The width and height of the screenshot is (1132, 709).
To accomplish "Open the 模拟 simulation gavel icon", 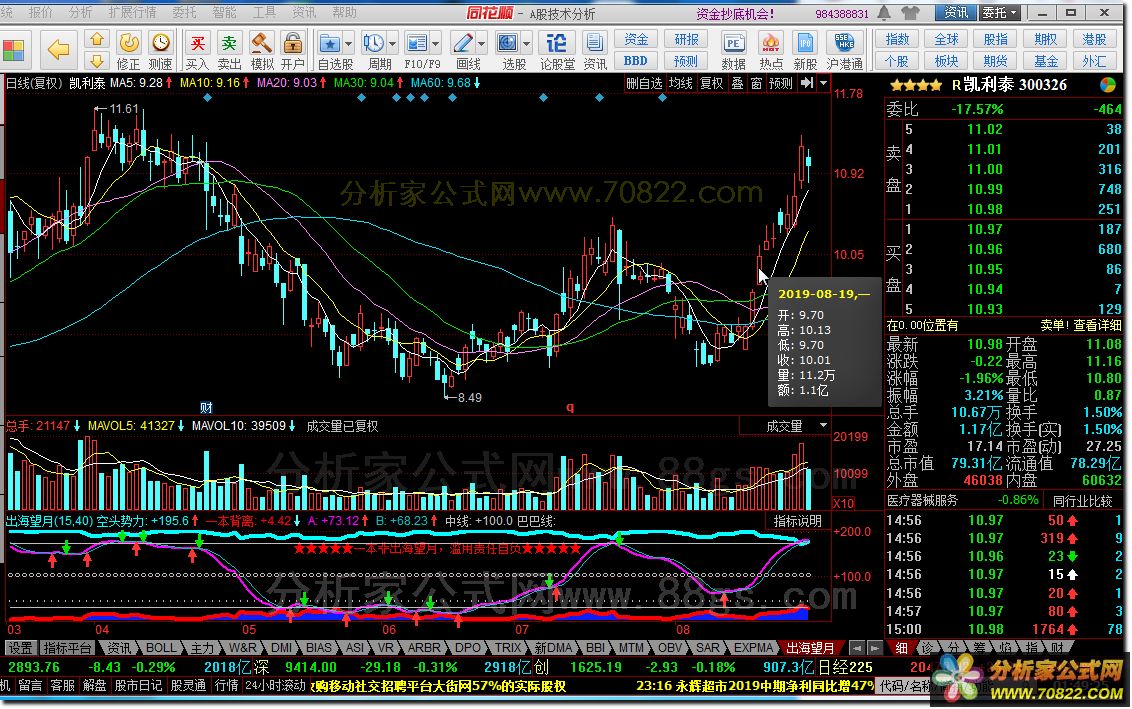I will [x=261, y=50].
